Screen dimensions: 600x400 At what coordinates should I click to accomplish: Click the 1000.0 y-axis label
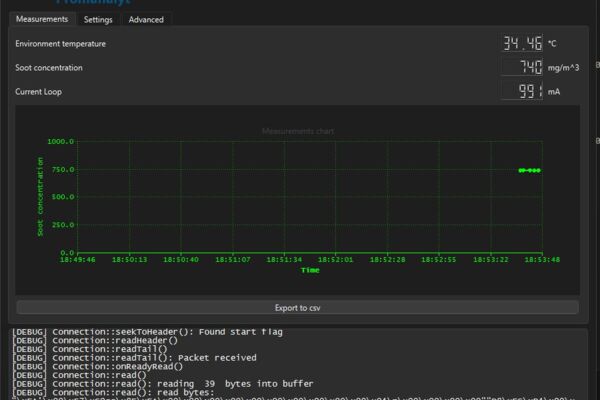click(x=60, y=142)
